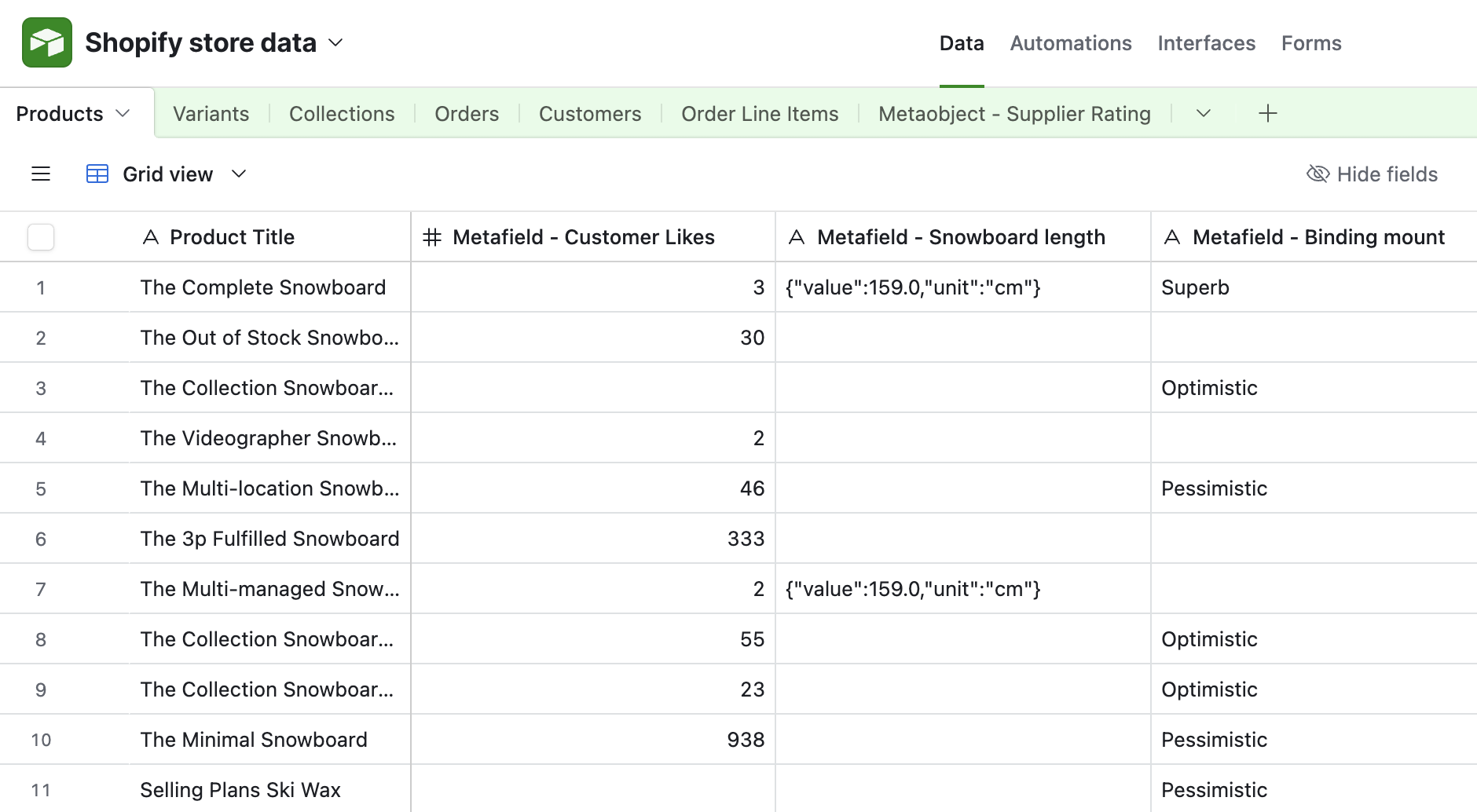Click the plus icon to add a table
This screenshot has width=1477, height=812.
coord(1267,113)
